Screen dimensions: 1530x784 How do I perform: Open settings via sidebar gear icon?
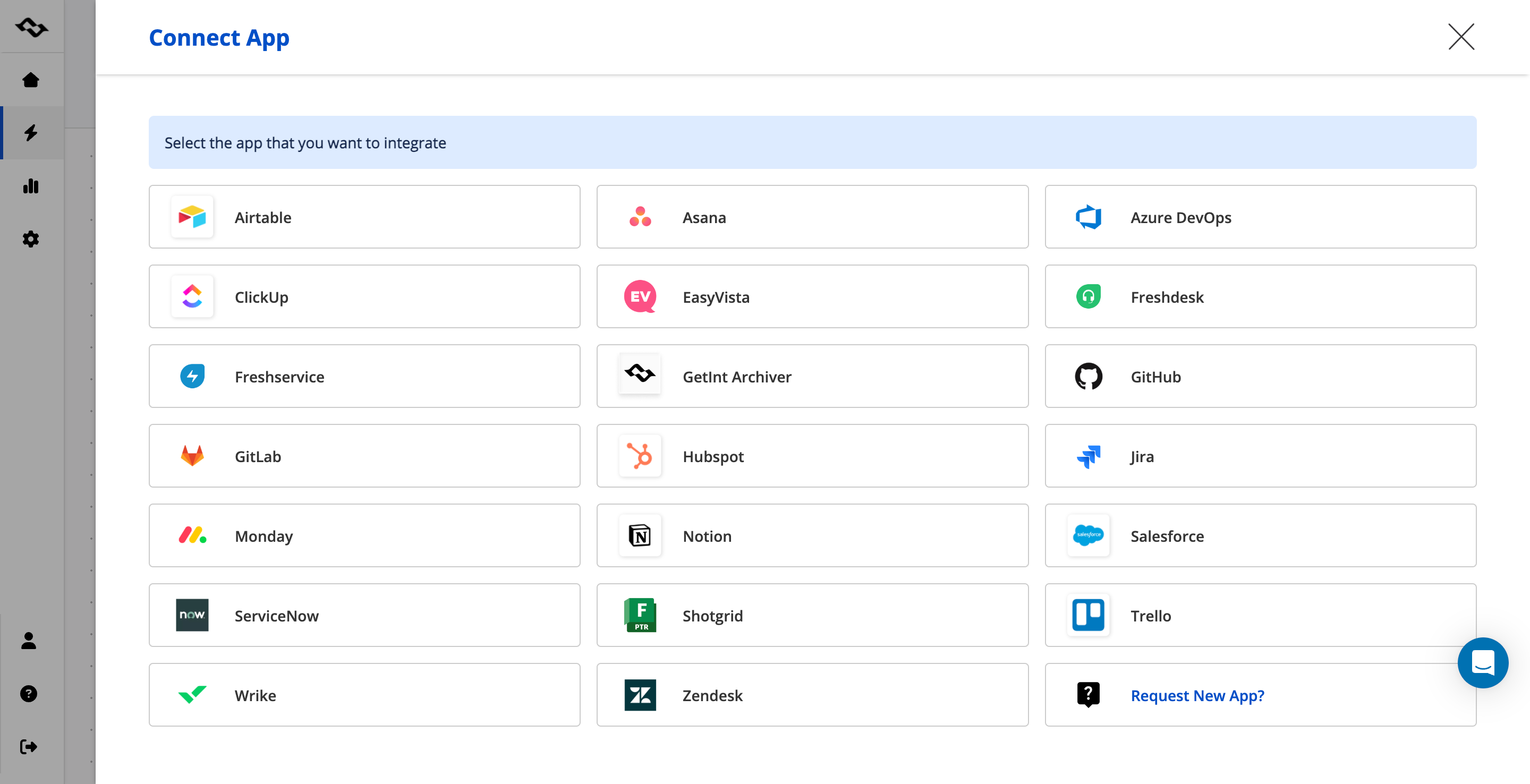[31, 239]
